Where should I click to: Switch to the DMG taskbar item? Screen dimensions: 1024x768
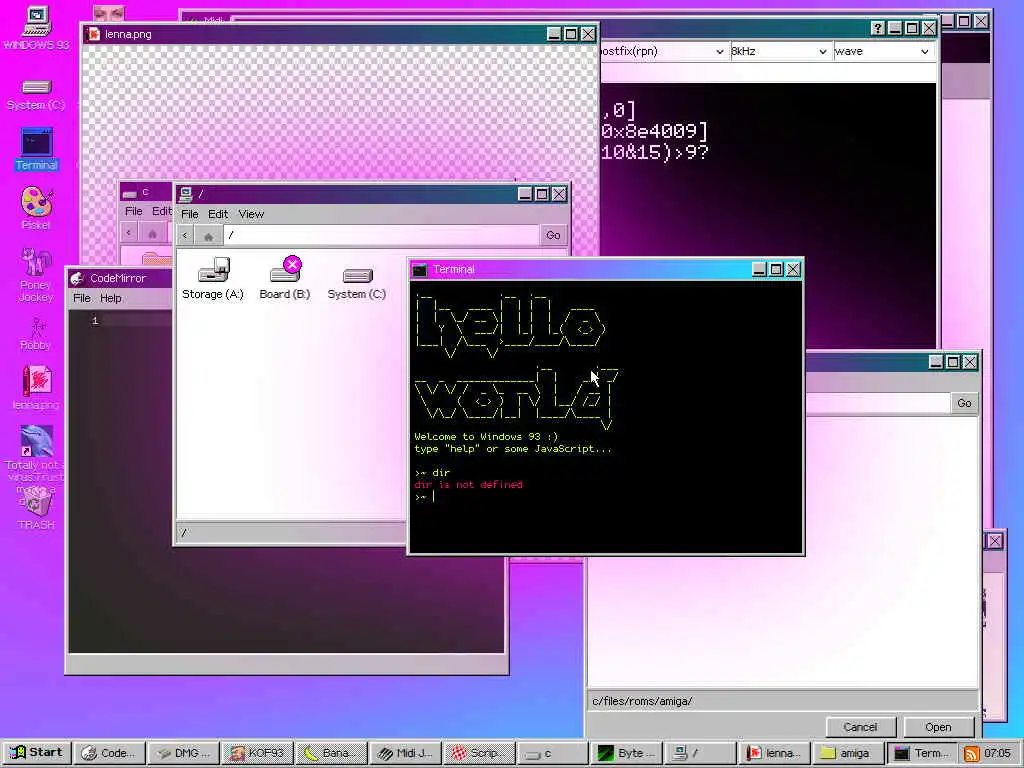(182, 753)
